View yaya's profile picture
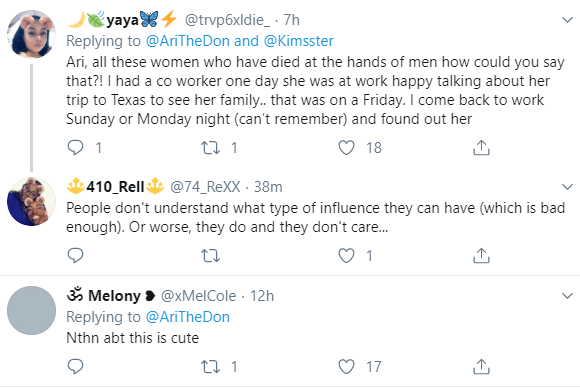This screenshot has height=388, width=580. coord(31,34)
